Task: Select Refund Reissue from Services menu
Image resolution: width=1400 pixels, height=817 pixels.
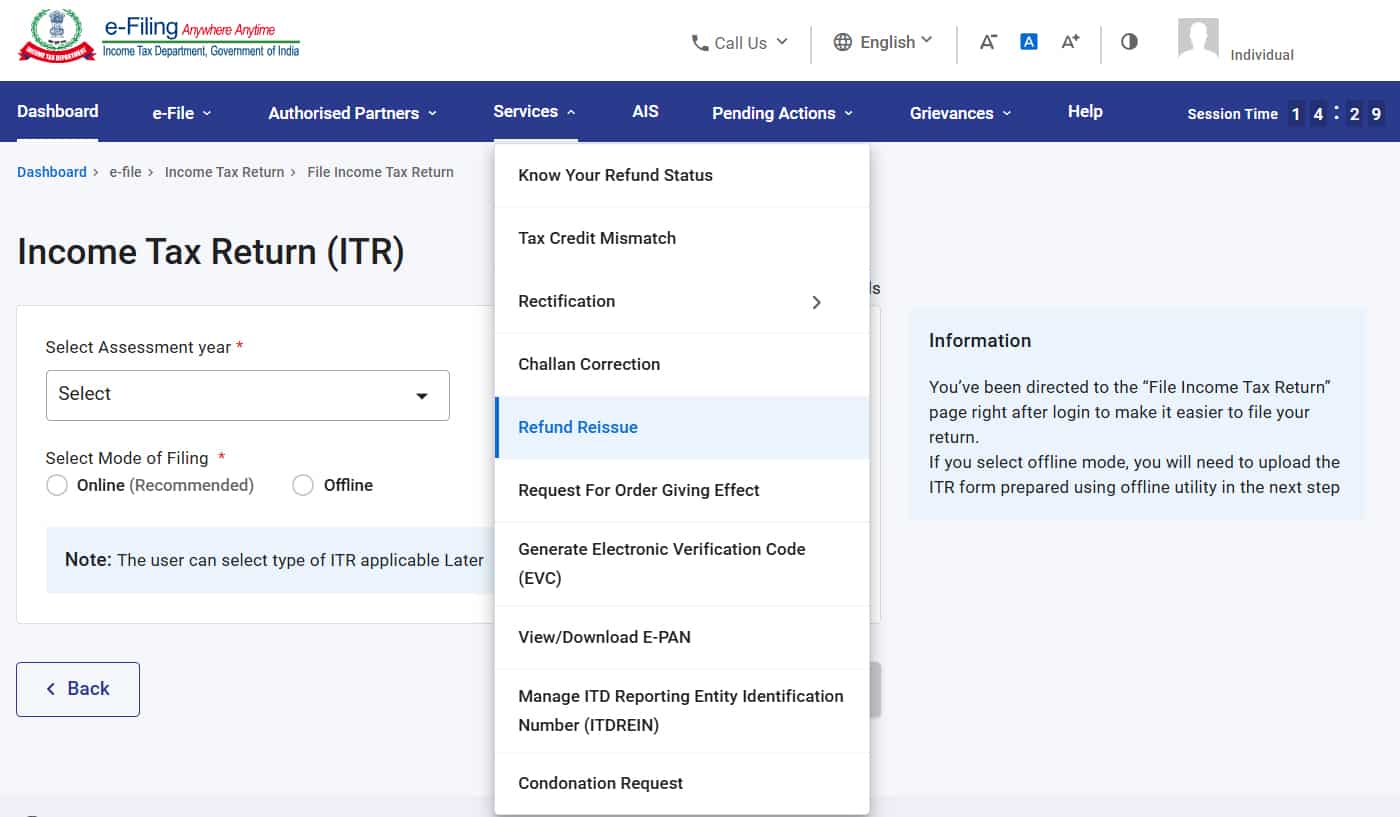Action: (578, 426)
